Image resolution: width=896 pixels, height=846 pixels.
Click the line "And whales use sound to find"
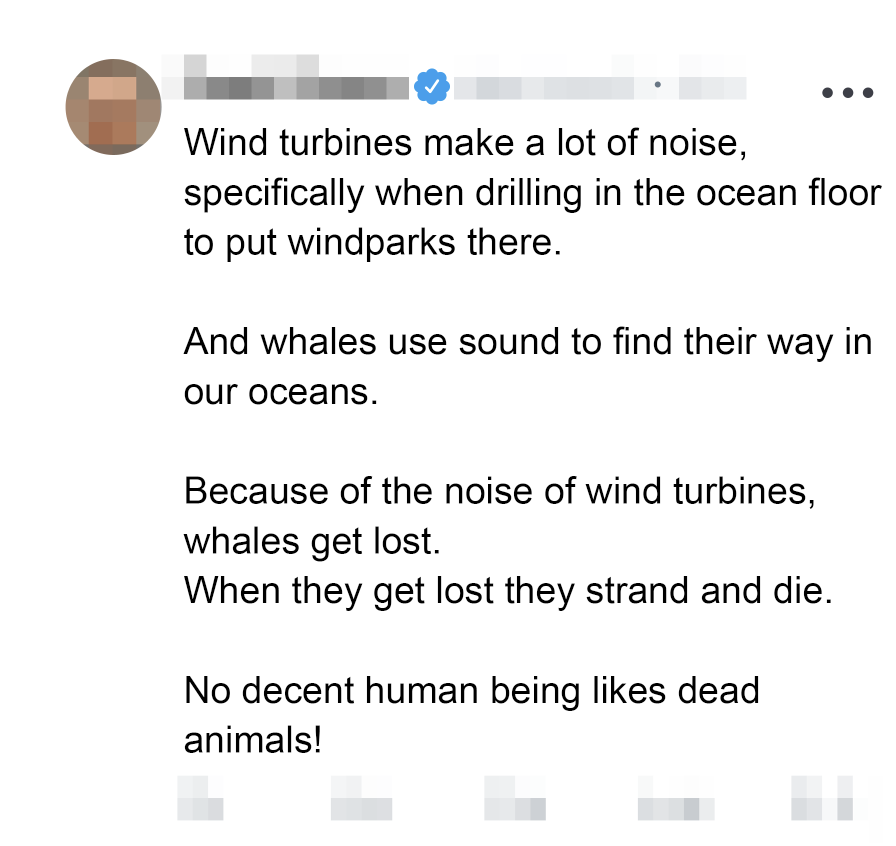[x=528, y=343]
